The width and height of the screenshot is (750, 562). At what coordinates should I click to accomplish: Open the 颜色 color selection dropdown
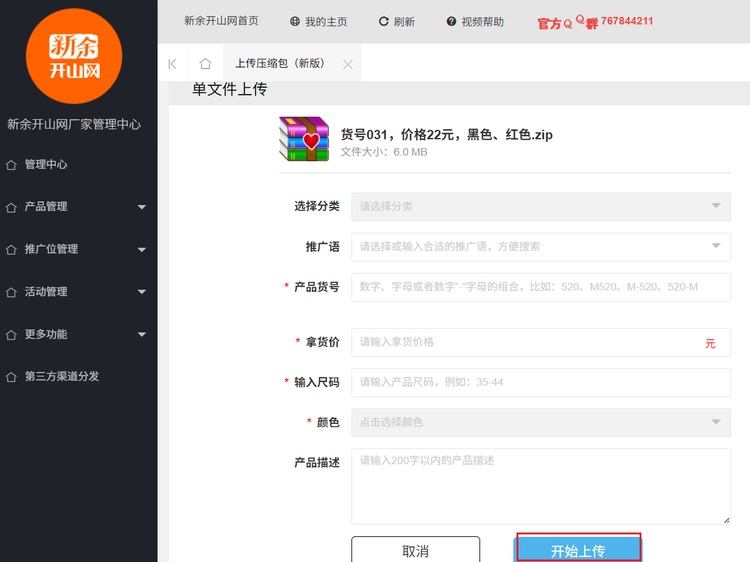click(540, 422)
